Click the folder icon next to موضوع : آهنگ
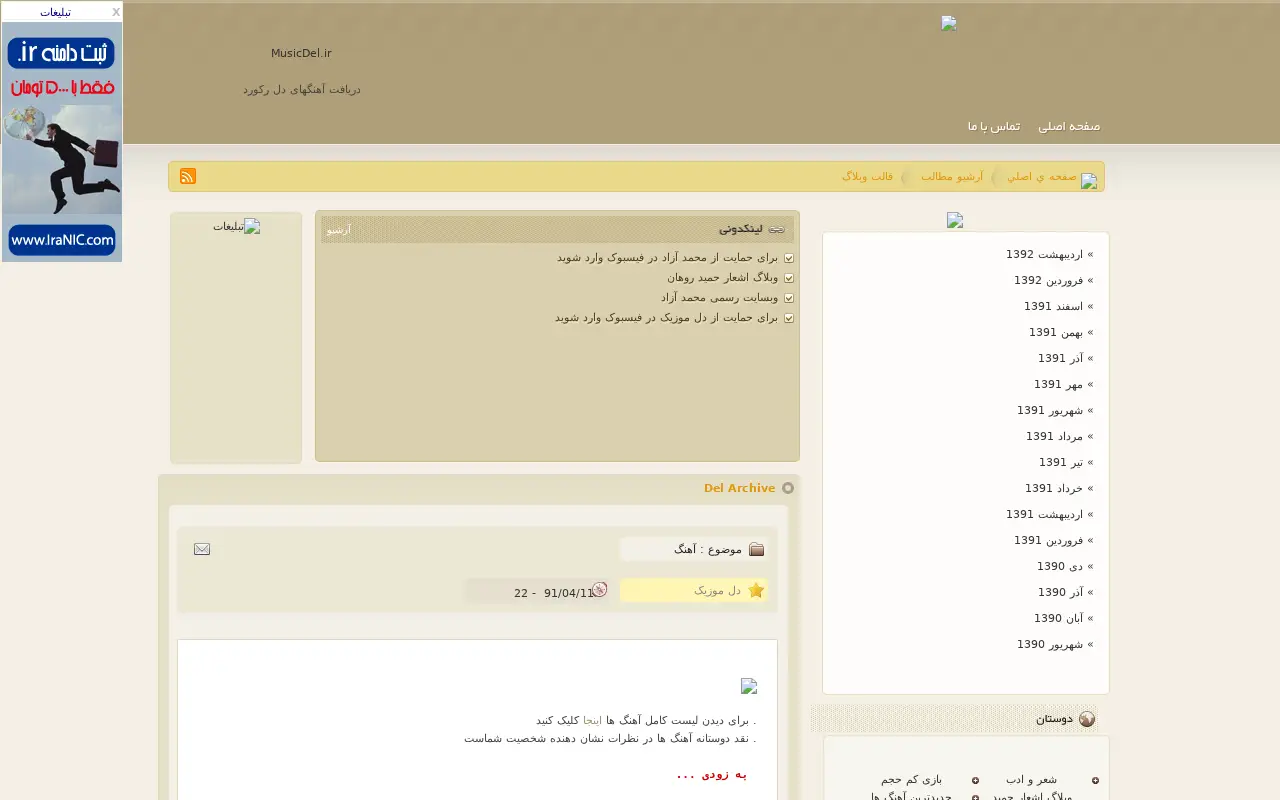This screenshot has width=1280, height=800. [x=757, y=549]
